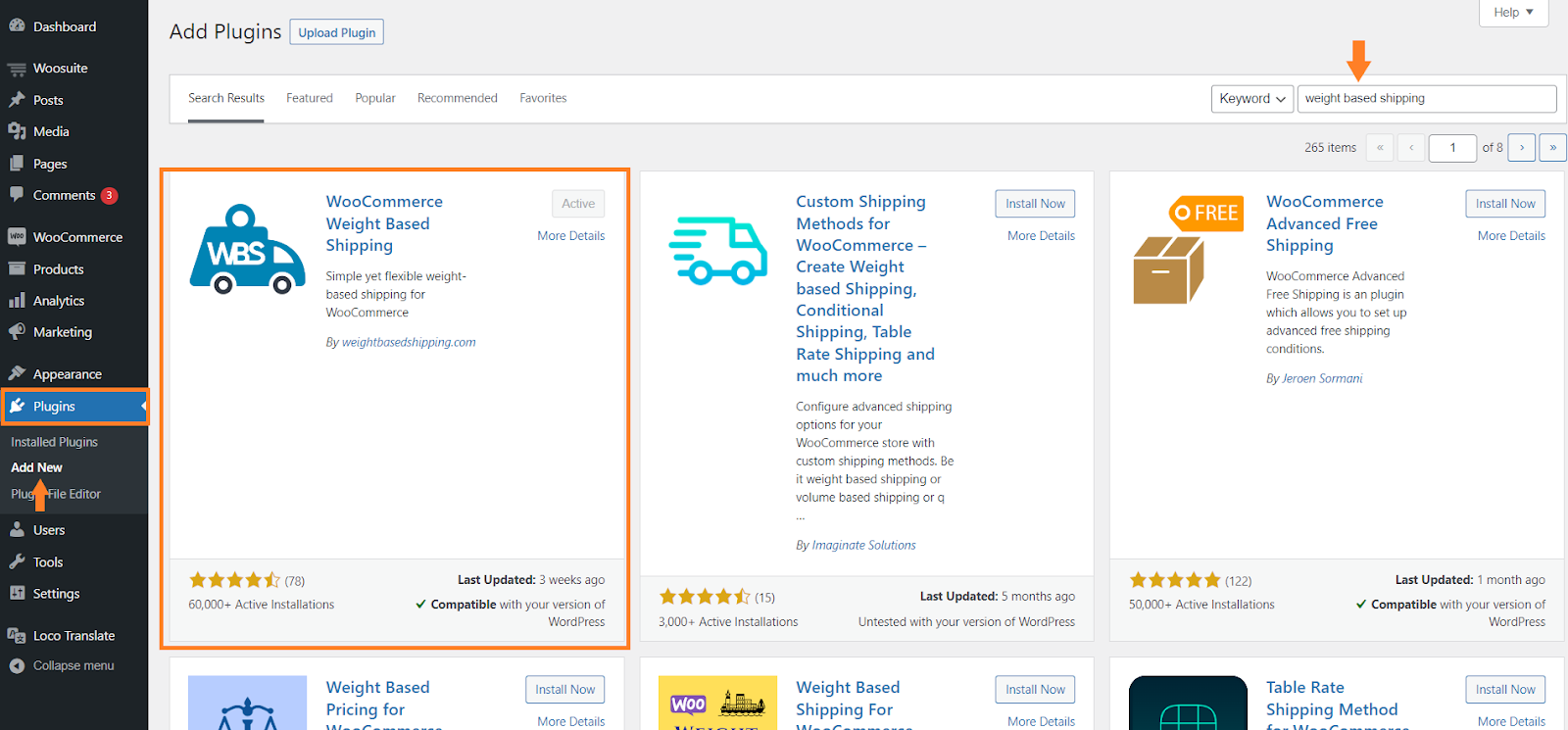
Task: Open the Recommended plugins tab
Action: coord(458,98)
